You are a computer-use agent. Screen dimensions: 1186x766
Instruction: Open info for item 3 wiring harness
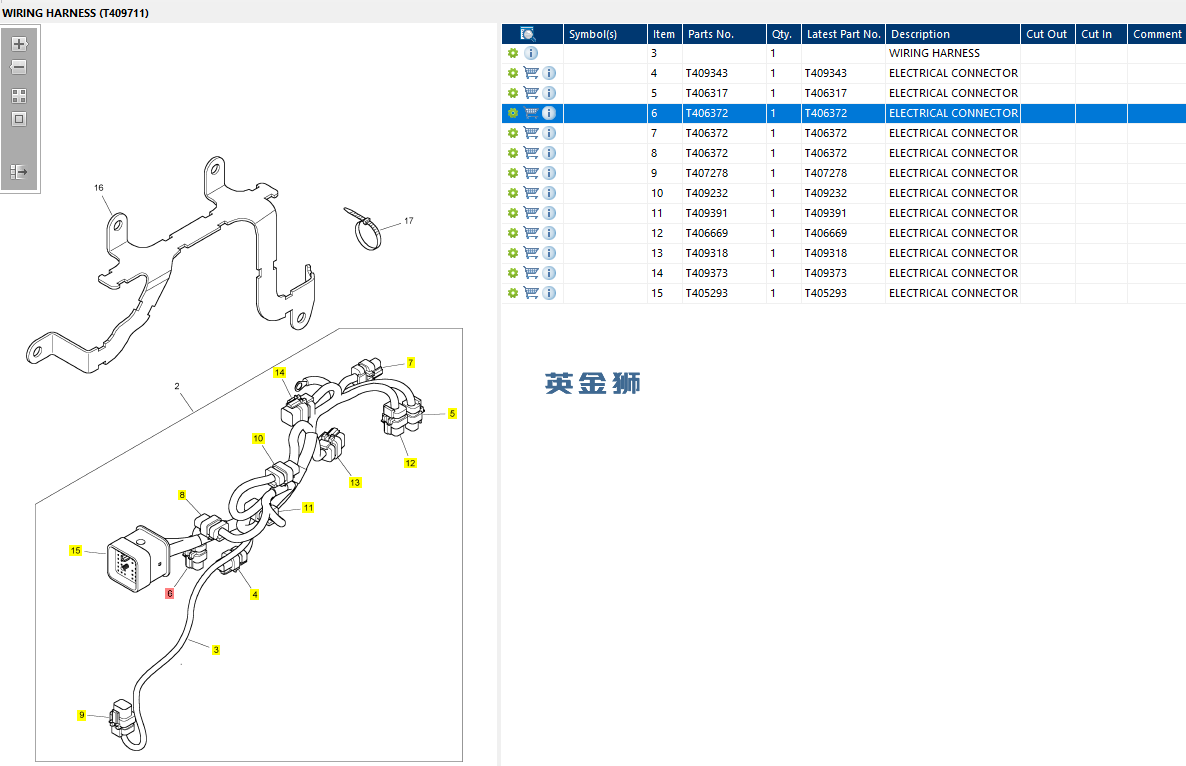tap(531, 53)
